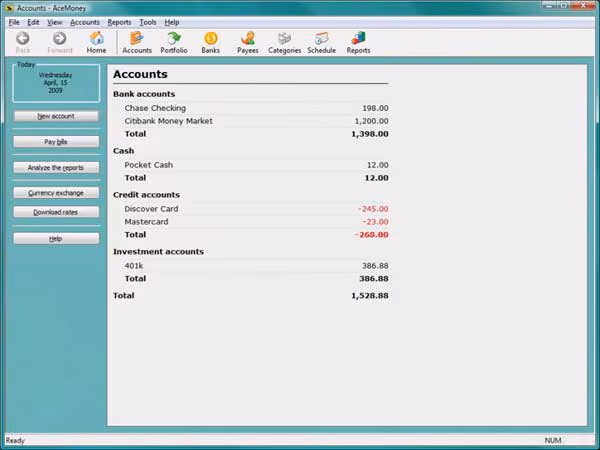Open the Tools menu
The height and width of the screenshot is (450, 600).
[x=148, y=22]
